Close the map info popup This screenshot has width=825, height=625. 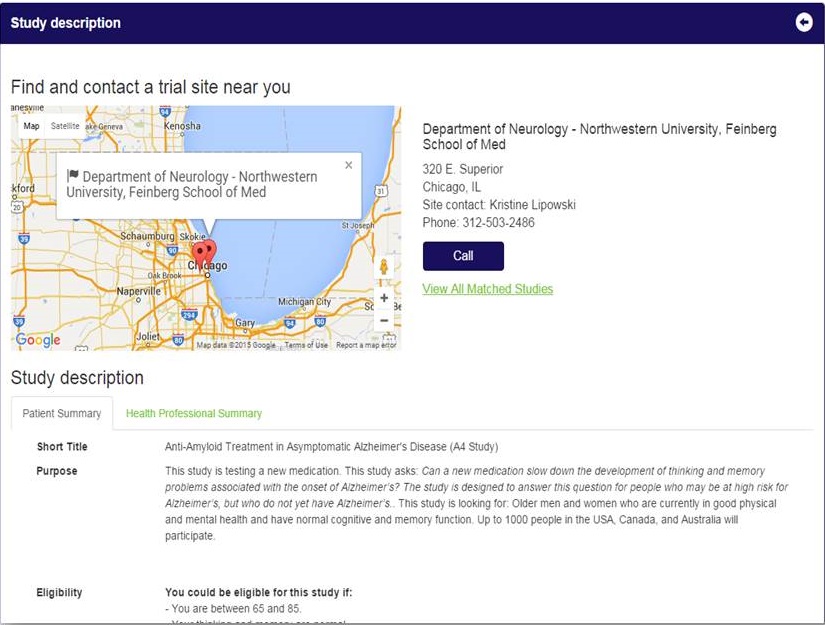point(348,166)
